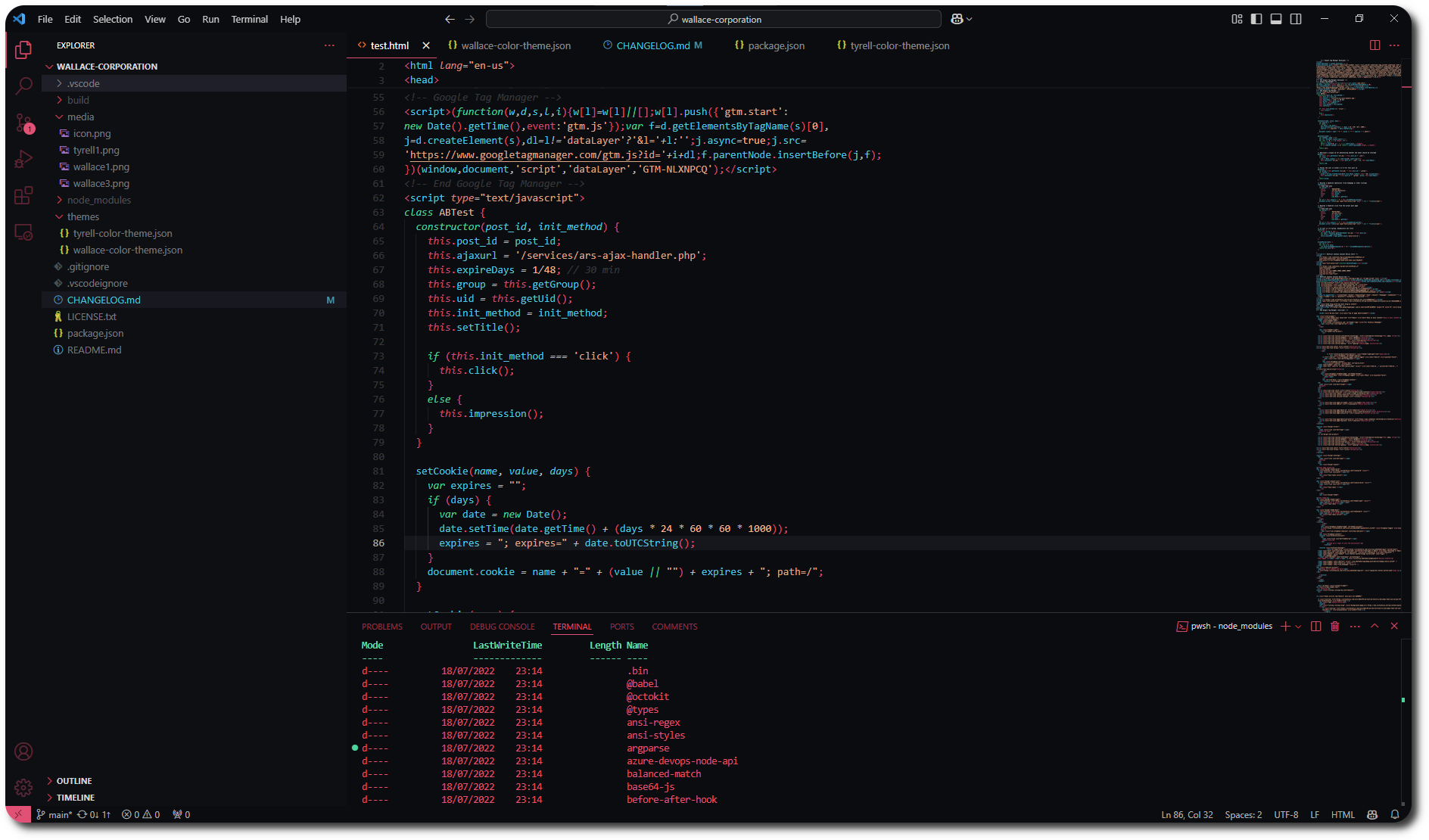Viewport: 1429px width, 840px height.
Task: Switch to tyrell-color-theme.json editor tab
Action: [x=893, y=45]
